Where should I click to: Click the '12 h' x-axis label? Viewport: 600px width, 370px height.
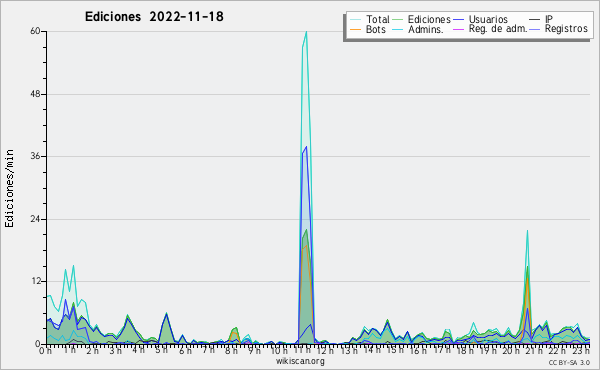point(325,350)
